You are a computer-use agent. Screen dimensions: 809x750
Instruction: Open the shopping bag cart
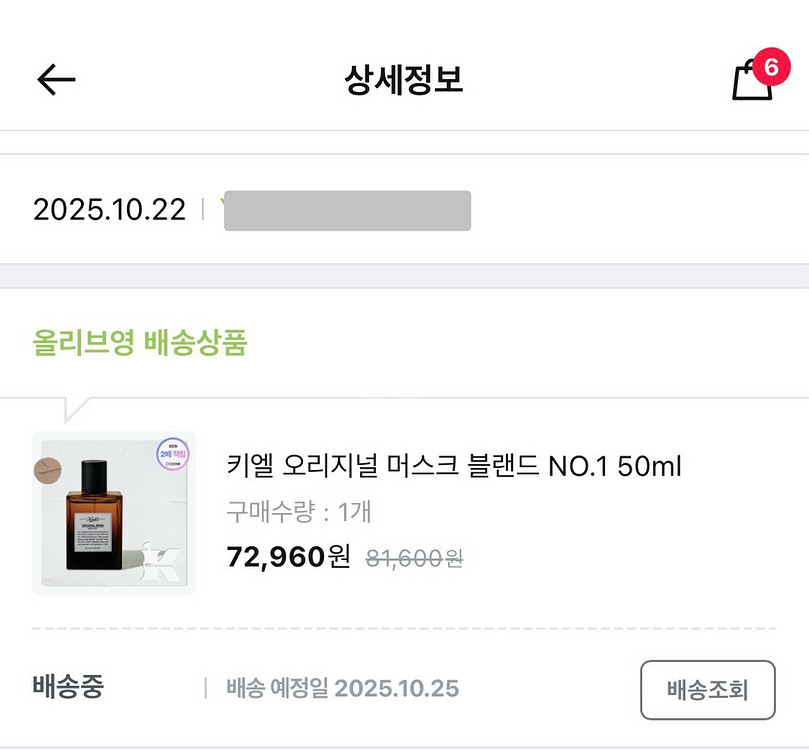pos(751,82)
